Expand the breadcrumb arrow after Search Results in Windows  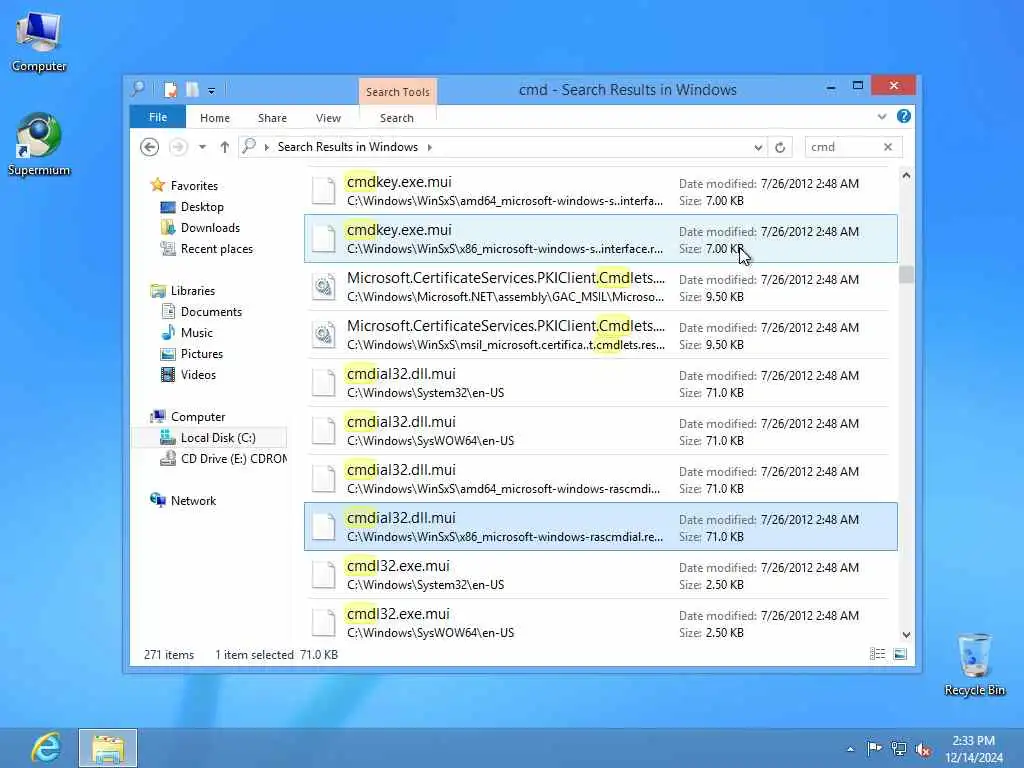click(430, 147)
